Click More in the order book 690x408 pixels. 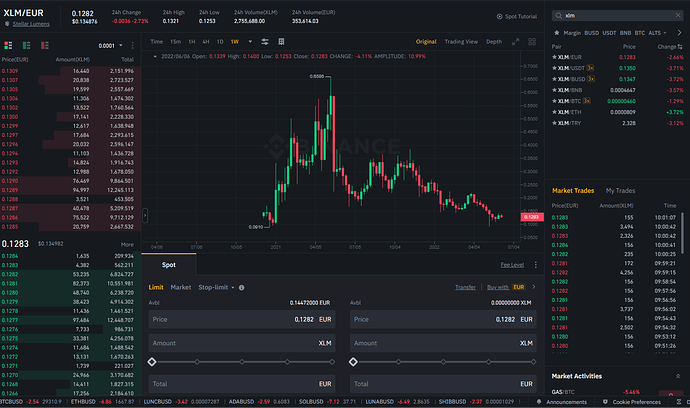click(x=127, y=245)
